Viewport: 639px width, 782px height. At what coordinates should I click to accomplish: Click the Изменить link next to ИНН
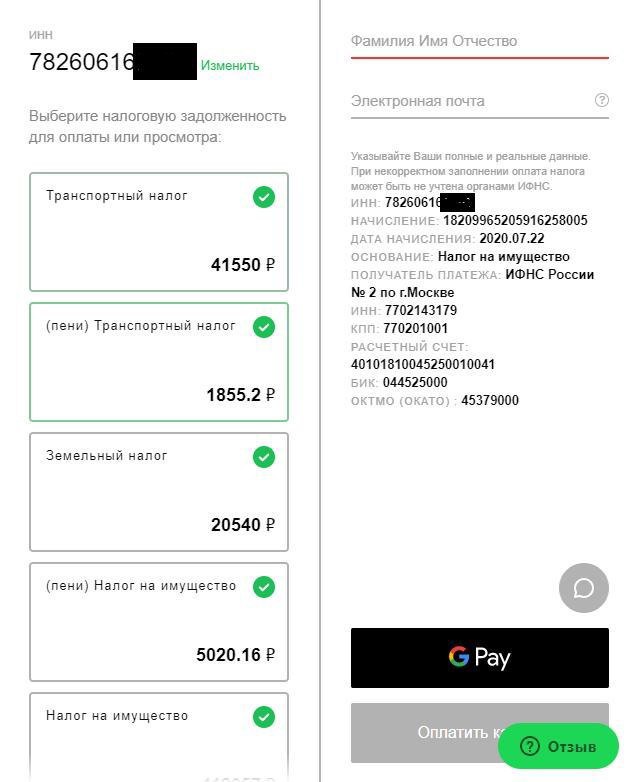(230, 66)
